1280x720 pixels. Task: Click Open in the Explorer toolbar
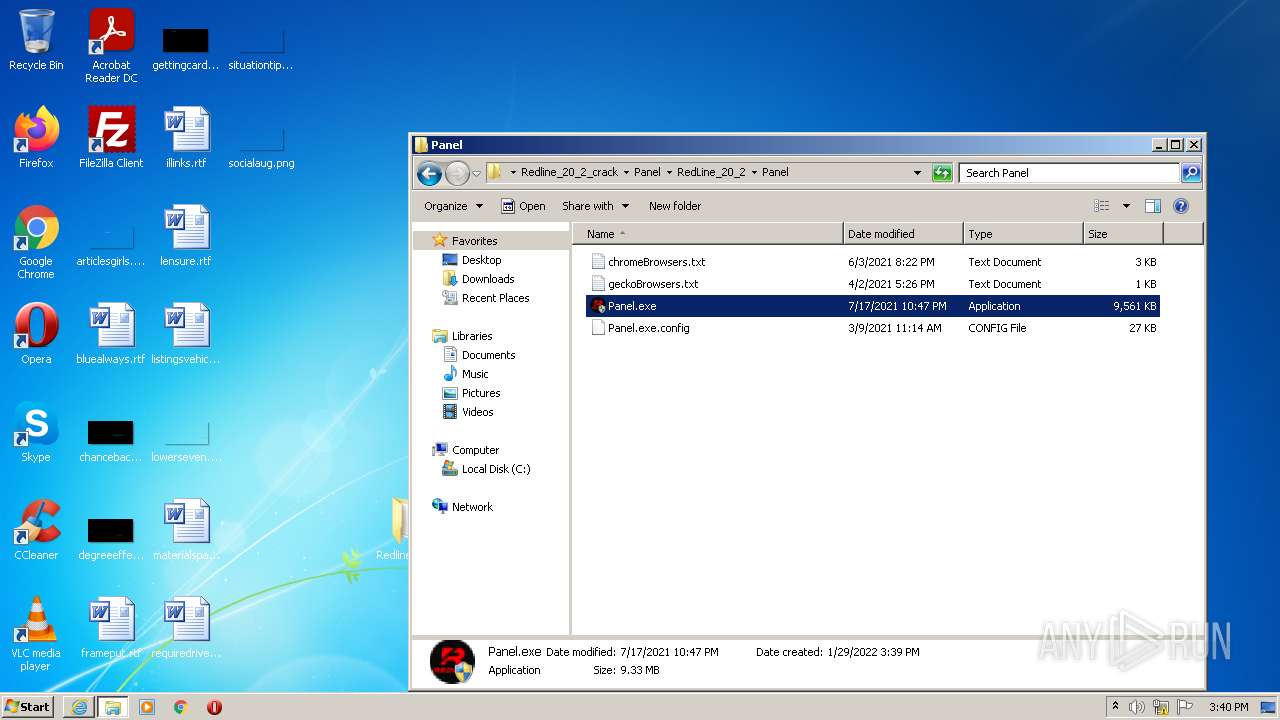click(523, 206)
